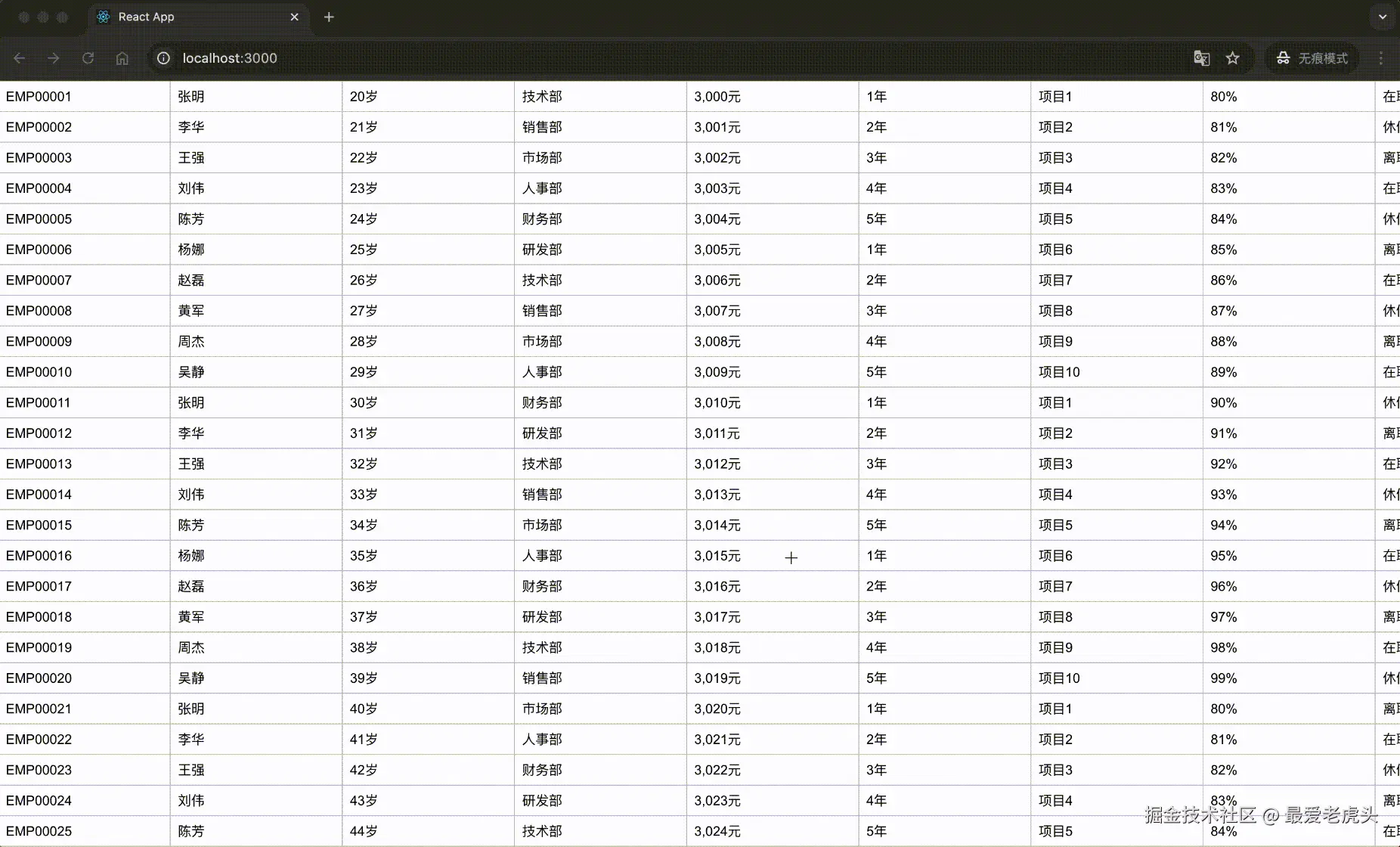
Task: Click 1年 in EMP00001 row
Action: click(x=877, y=97)
